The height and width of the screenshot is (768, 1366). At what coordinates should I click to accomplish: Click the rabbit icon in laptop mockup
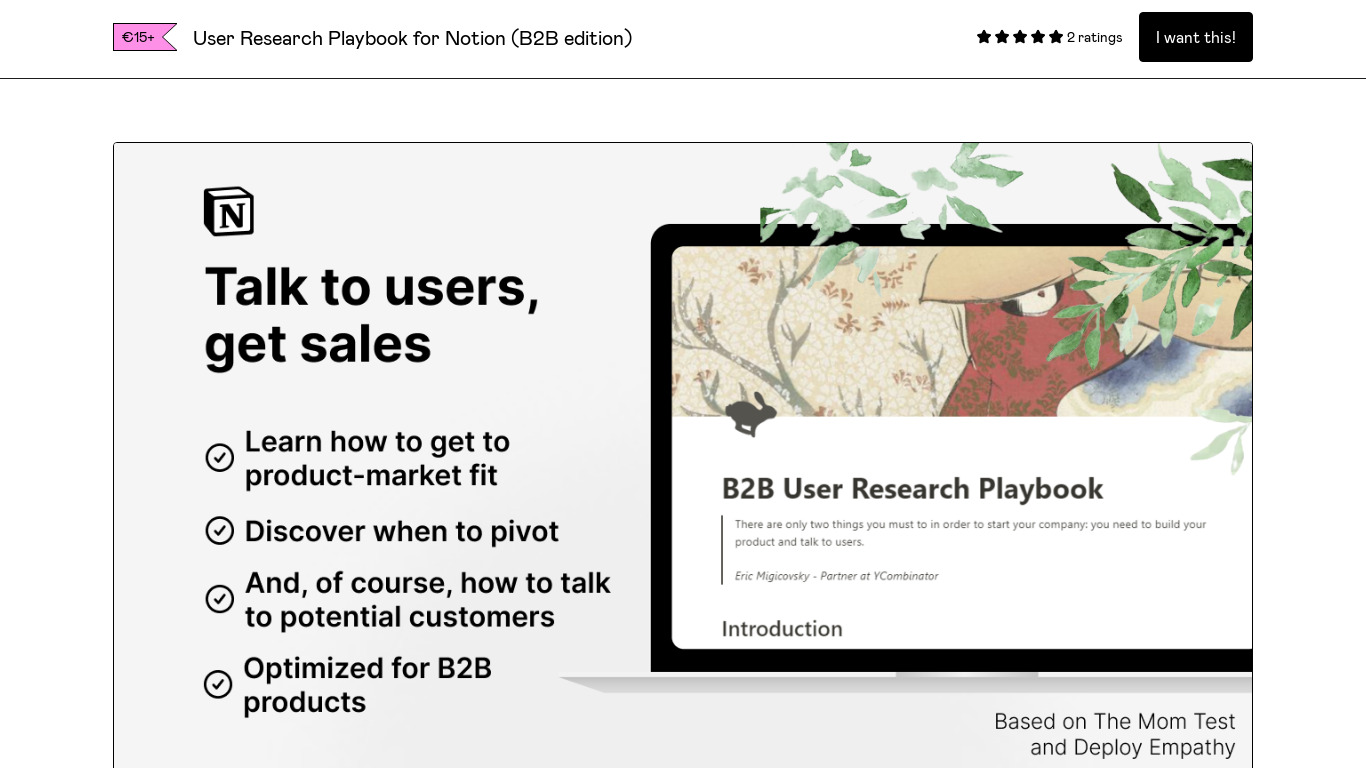pyautogui.click(x=751, y=413)
